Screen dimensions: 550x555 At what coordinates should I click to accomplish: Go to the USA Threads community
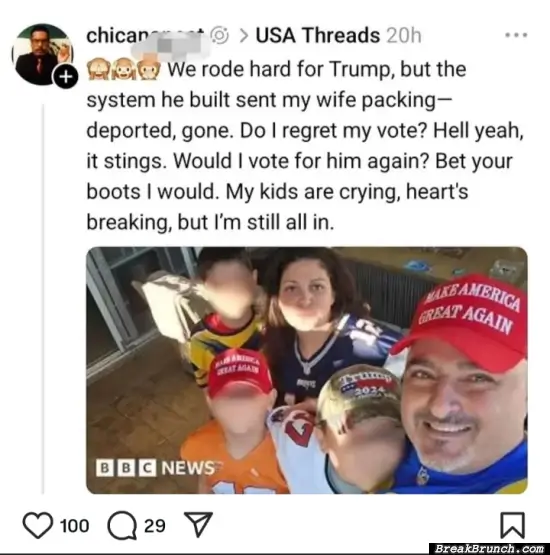click(x=318, y=35)
